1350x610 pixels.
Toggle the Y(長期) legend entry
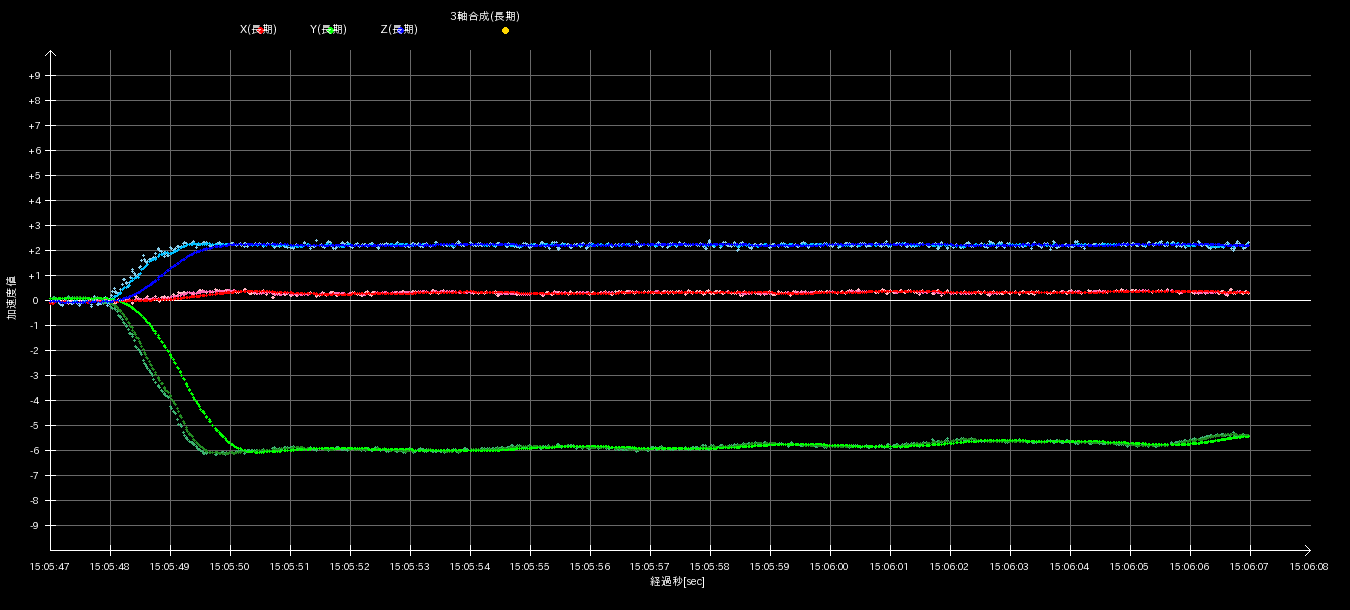click(x=328, y=30)
